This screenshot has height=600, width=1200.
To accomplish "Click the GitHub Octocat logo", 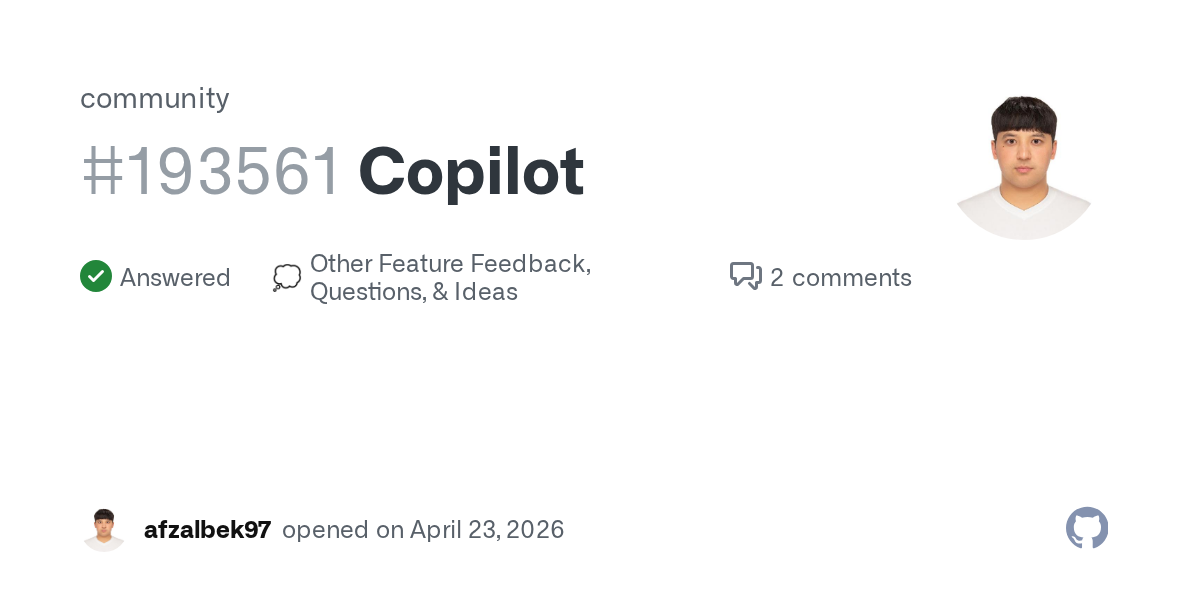I will point(1087,529).
